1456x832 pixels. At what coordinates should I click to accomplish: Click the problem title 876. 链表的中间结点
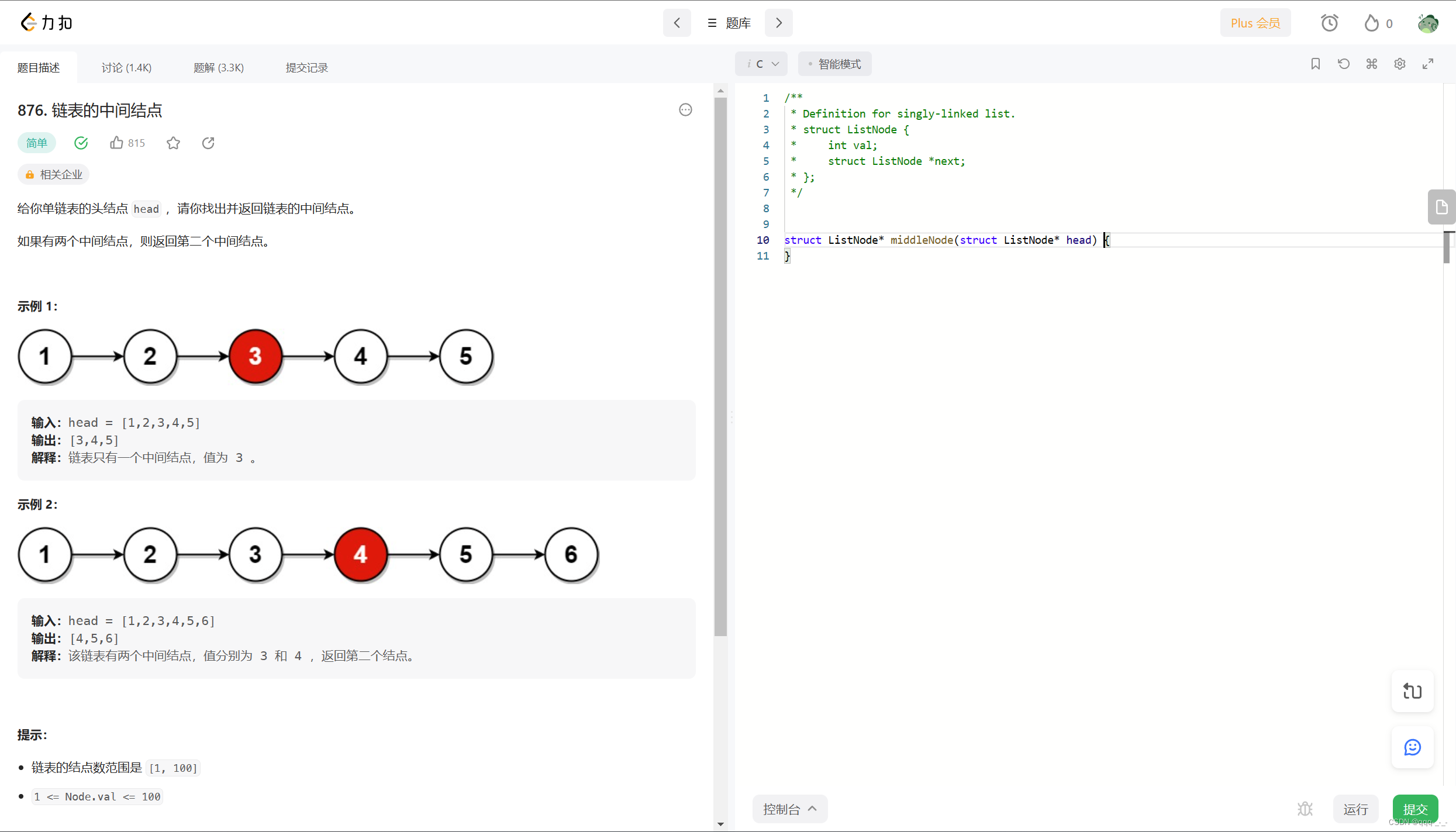pyautogui.click(x=90, y=110)
